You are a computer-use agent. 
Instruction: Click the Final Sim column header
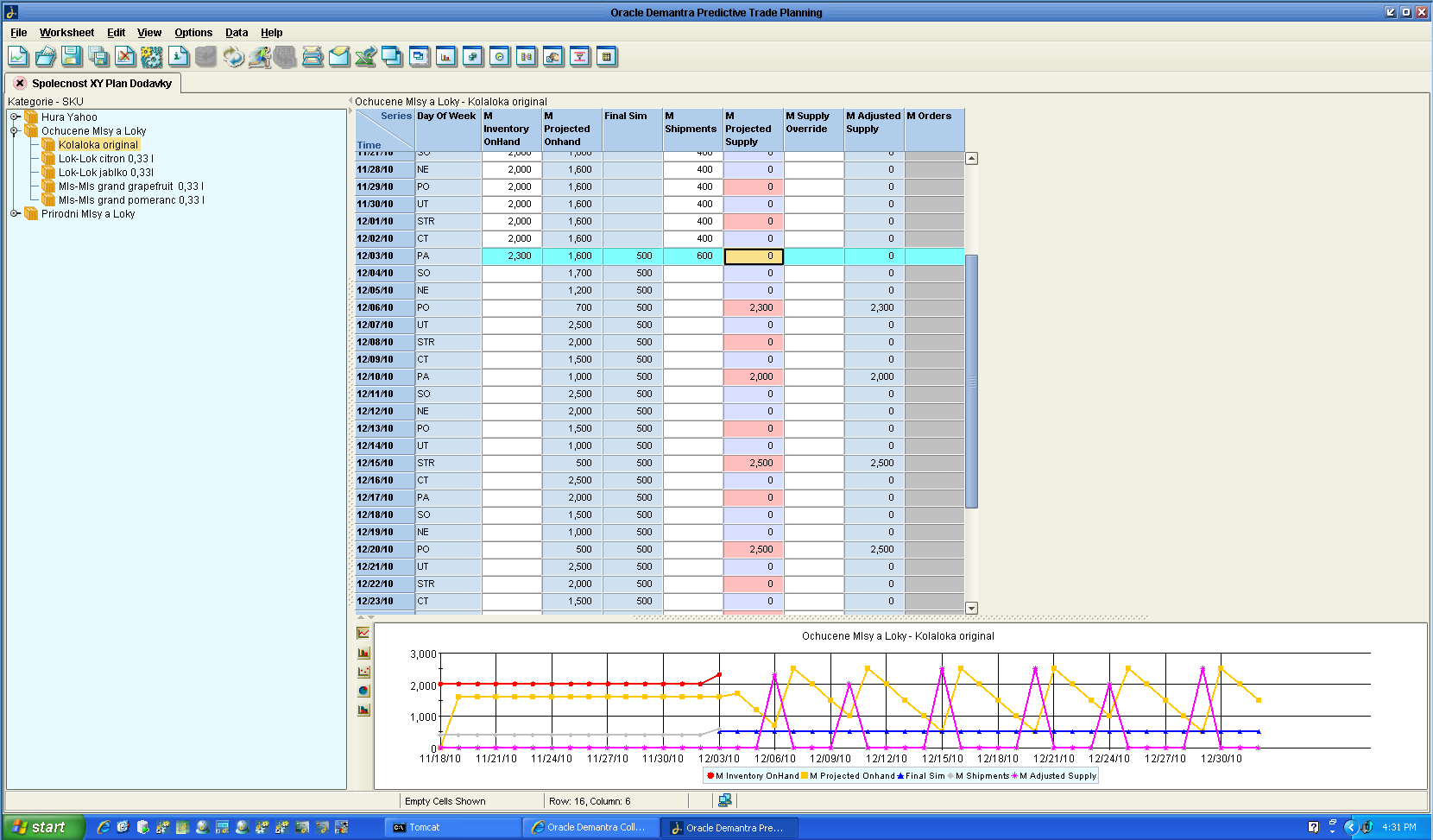pyautogui.click(x=632, y=129)
